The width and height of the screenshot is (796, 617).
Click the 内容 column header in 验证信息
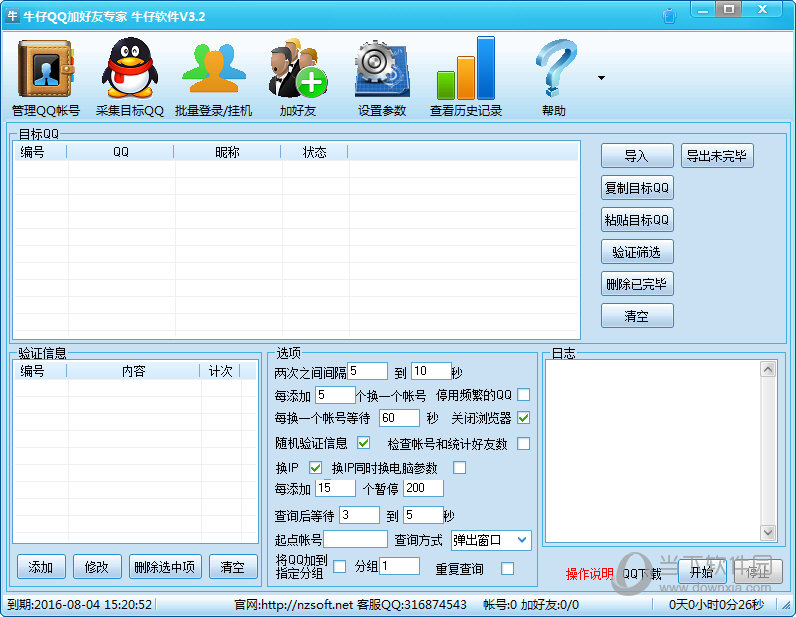click(x=134, y=371)
